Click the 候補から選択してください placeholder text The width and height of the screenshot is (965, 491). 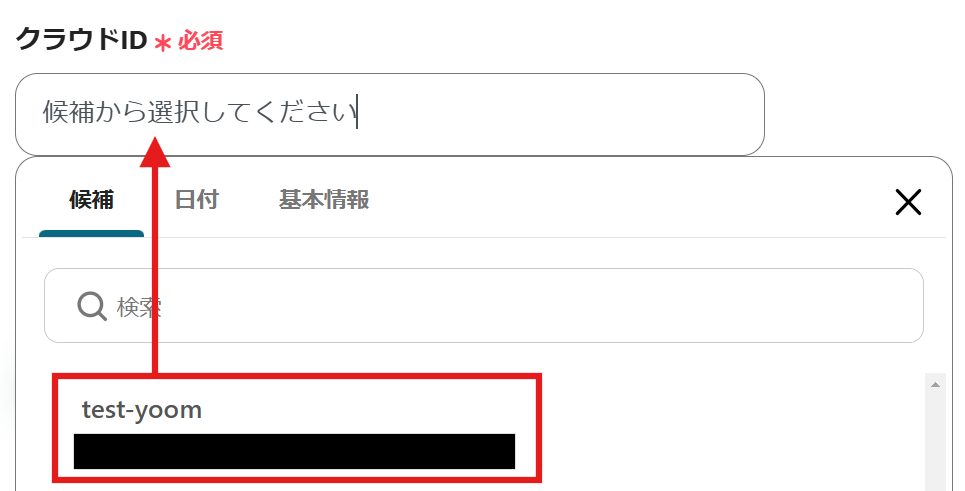point(199,113)
